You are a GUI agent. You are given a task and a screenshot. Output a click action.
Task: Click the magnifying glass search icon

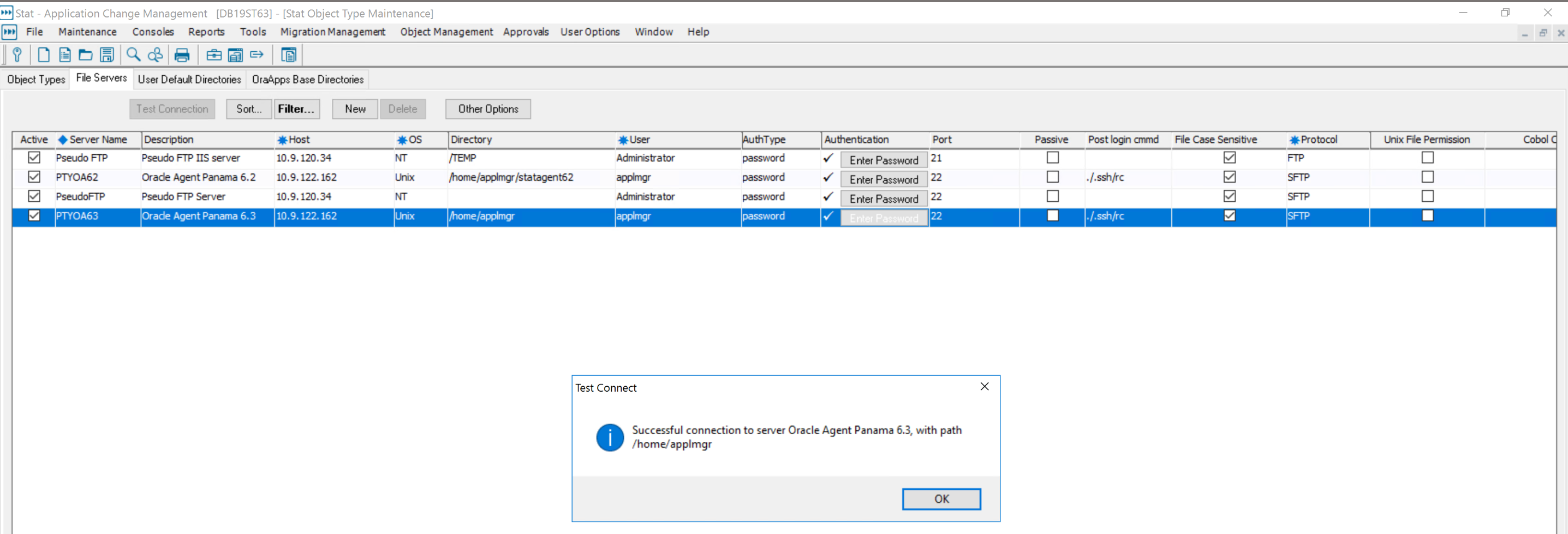click(133, 55)
